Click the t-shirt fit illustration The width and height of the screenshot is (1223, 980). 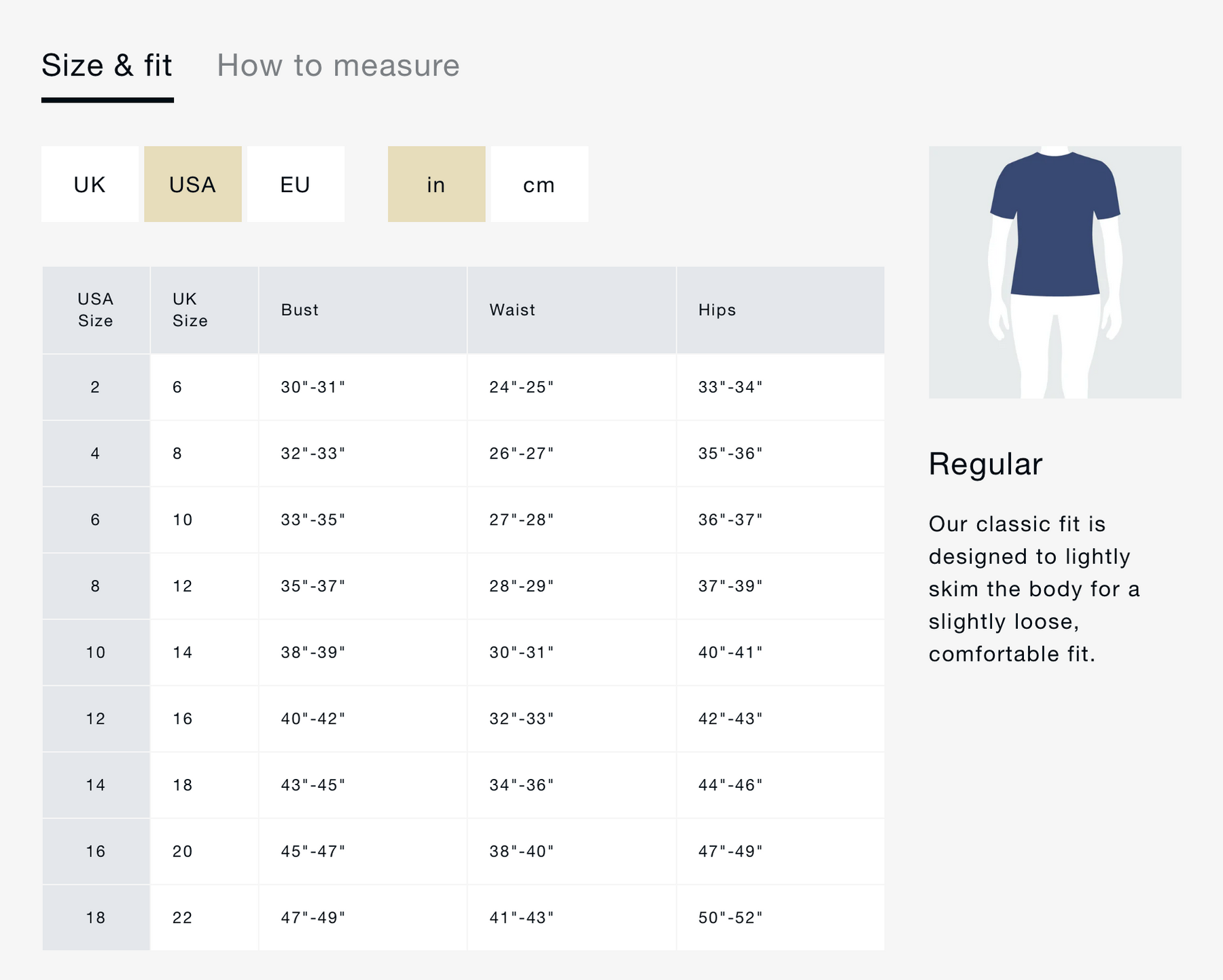point(1054,272)
